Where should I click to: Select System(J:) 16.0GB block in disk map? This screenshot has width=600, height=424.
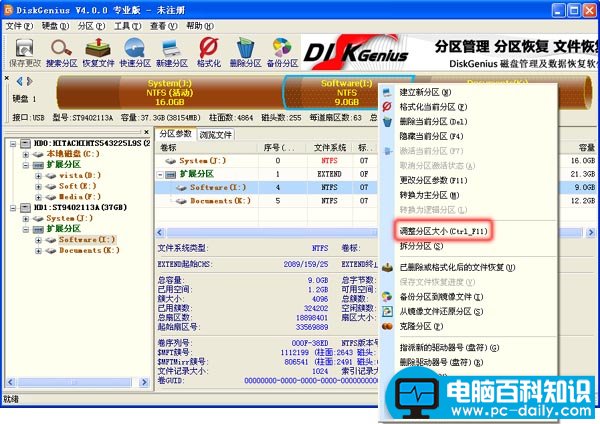170,92
